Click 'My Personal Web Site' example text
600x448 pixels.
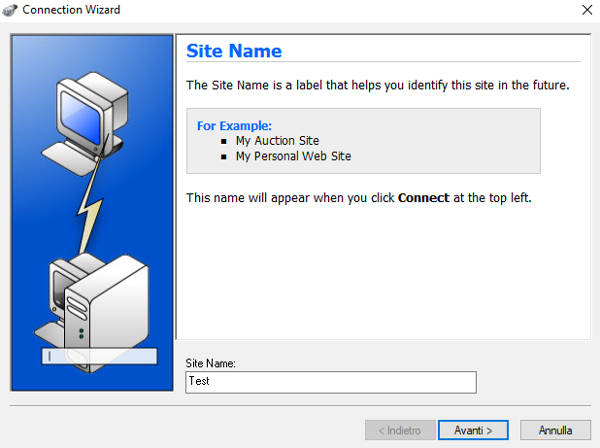(x=293, y=156)
